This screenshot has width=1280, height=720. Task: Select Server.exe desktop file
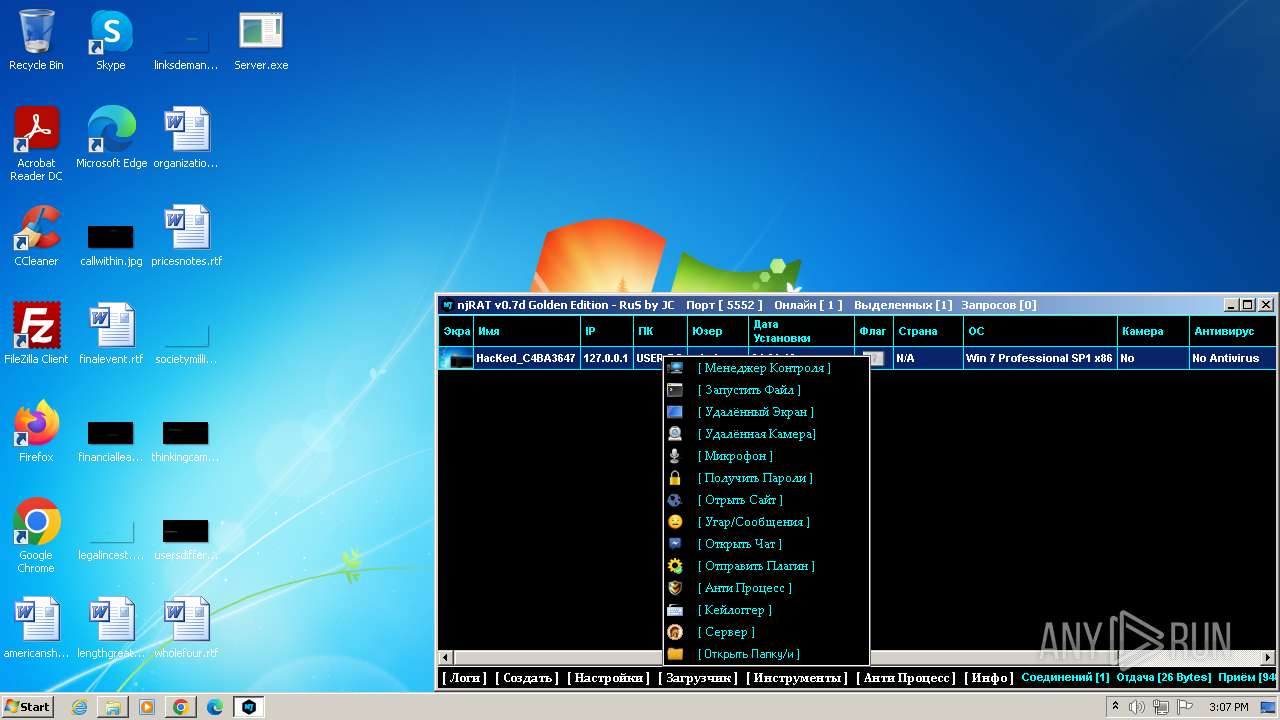[261, 40]
